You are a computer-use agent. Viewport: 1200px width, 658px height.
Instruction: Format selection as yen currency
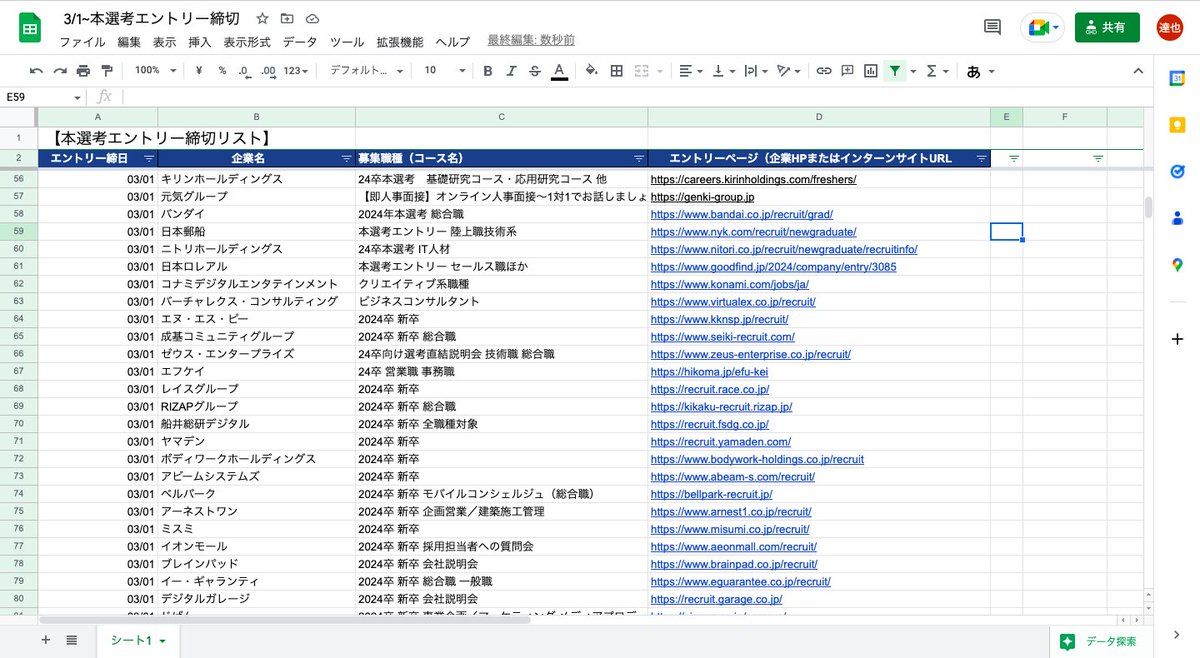point(200,71)
